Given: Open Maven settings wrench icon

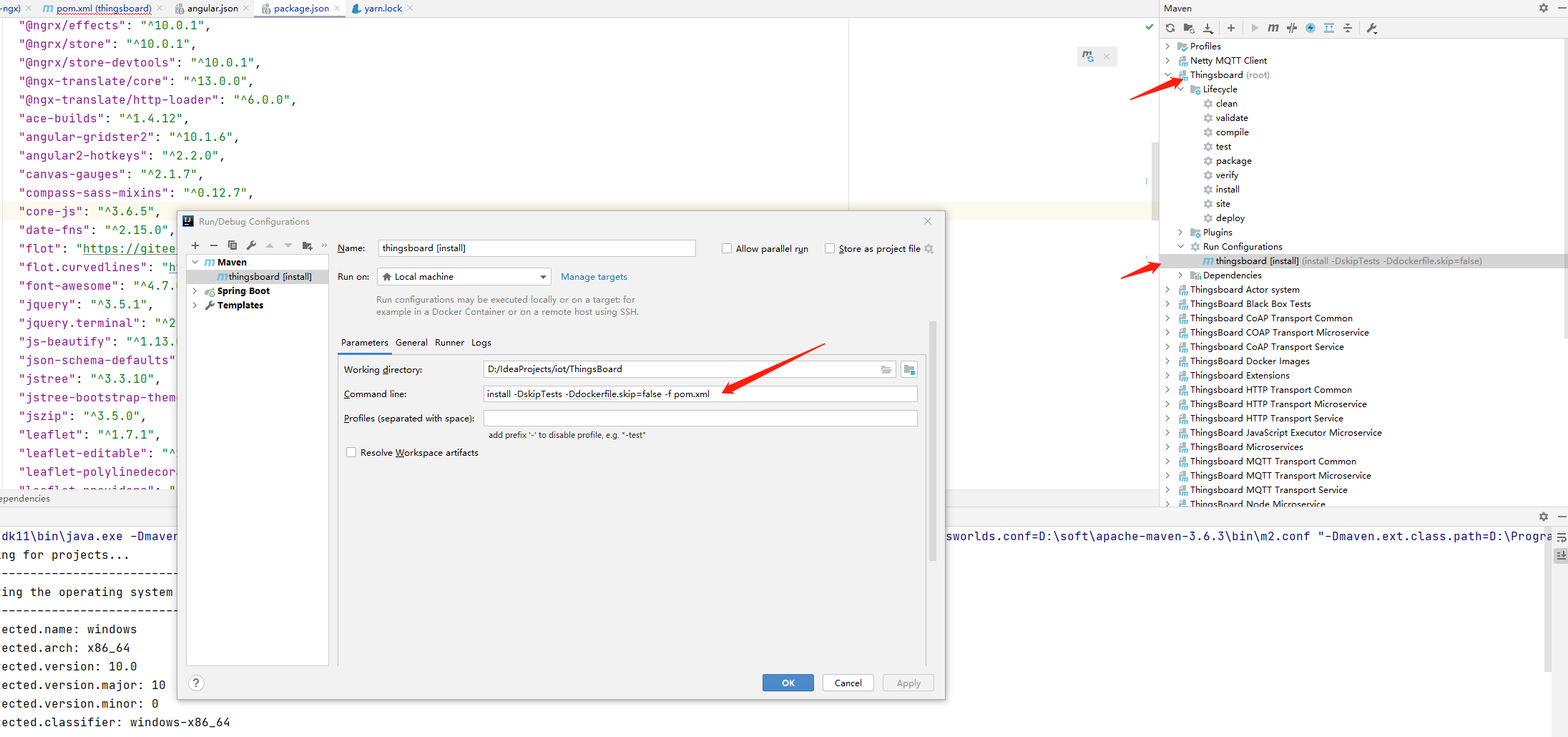Looking at the screenshot, I should click(1372, 28).
